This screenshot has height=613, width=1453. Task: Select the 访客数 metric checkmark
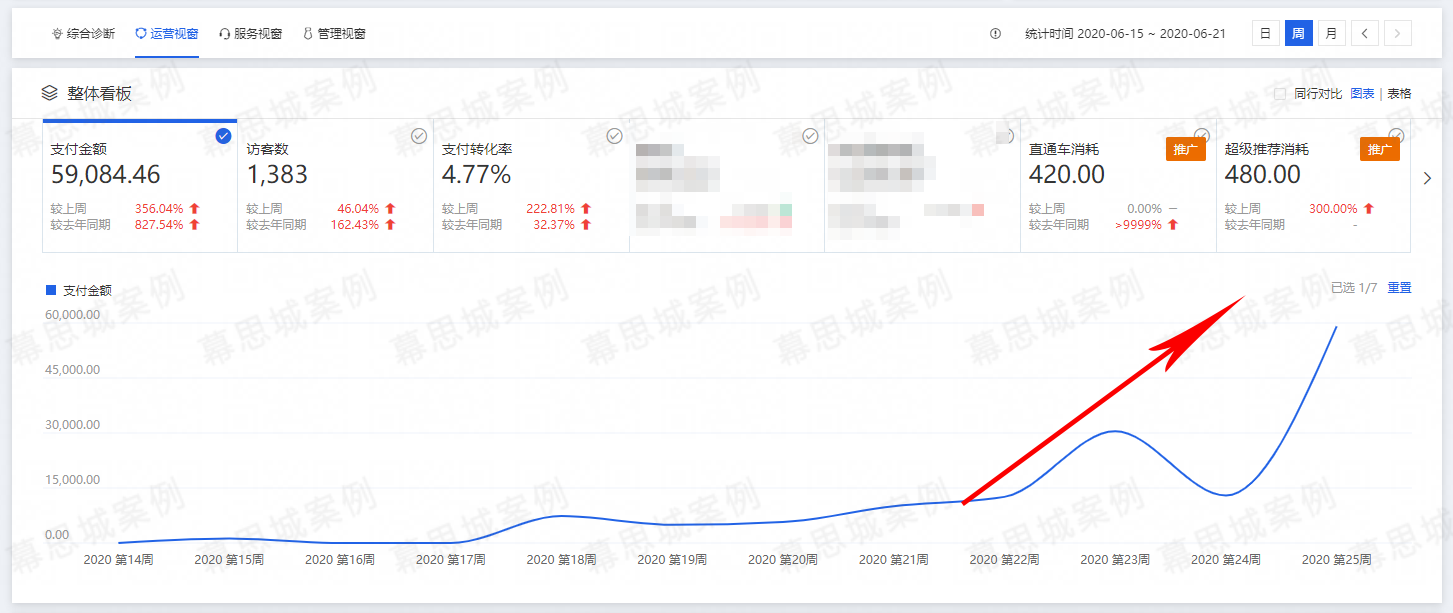point(419,136)
